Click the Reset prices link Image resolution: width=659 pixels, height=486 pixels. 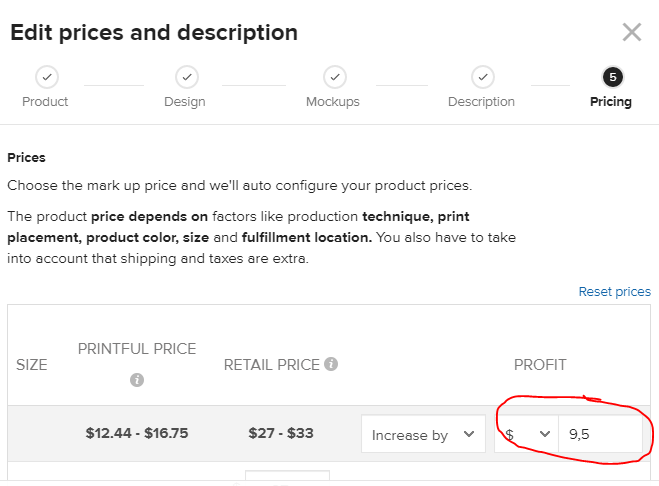(614, 291)
